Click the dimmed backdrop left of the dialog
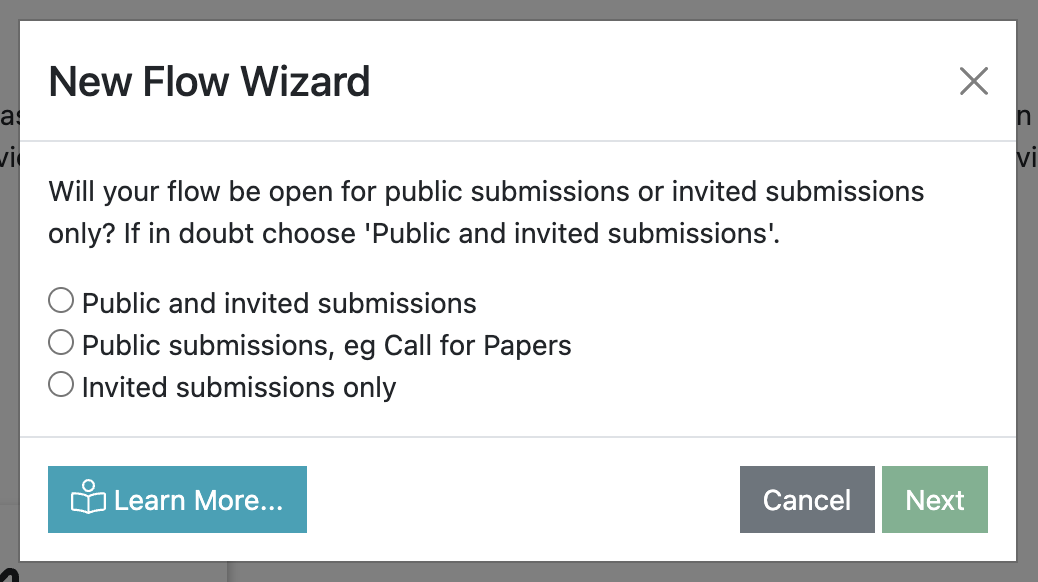 (x=9, y=300)
